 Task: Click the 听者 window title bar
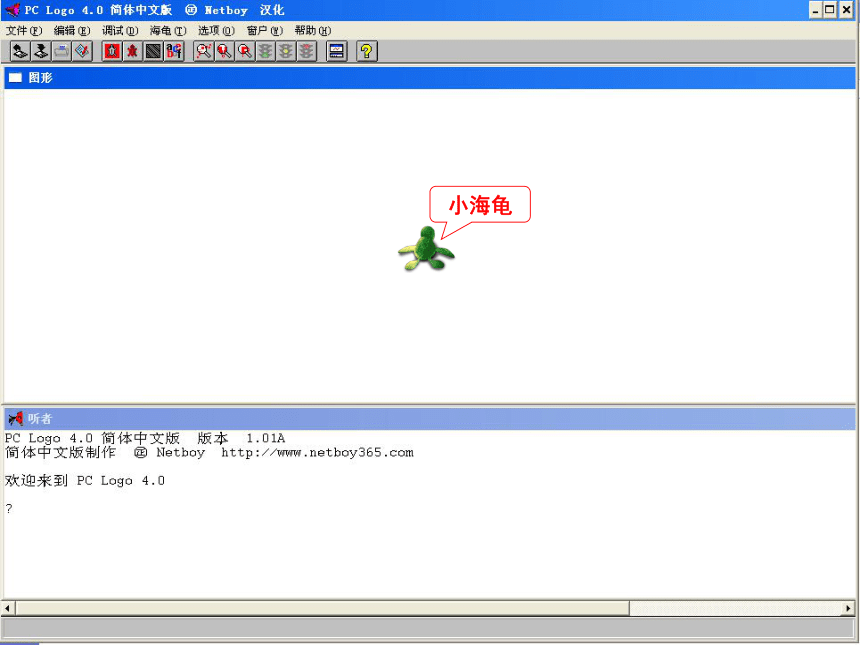point(429,418)
